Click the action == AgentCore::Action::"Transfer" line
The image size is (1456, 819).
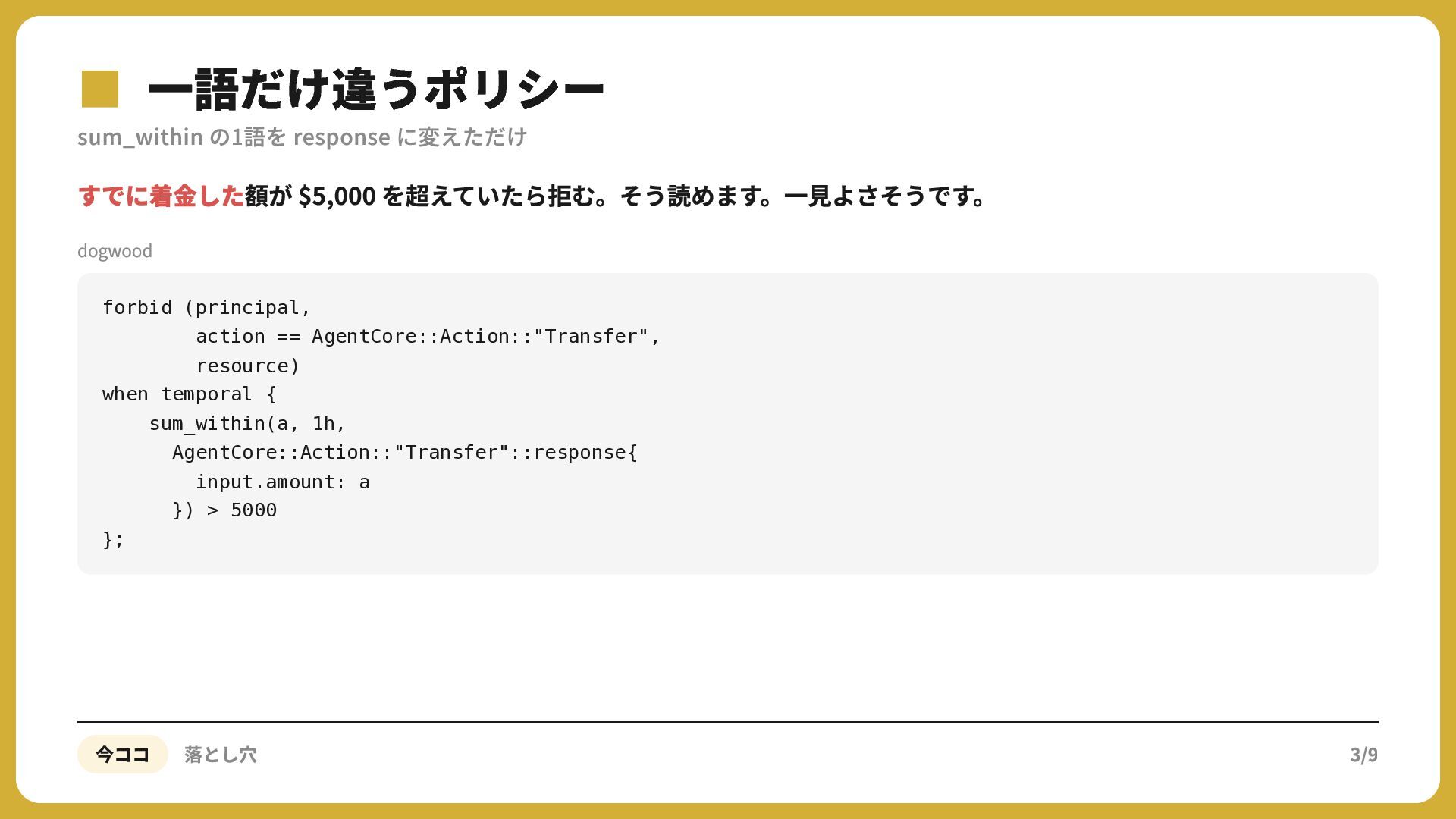point(428,336)
